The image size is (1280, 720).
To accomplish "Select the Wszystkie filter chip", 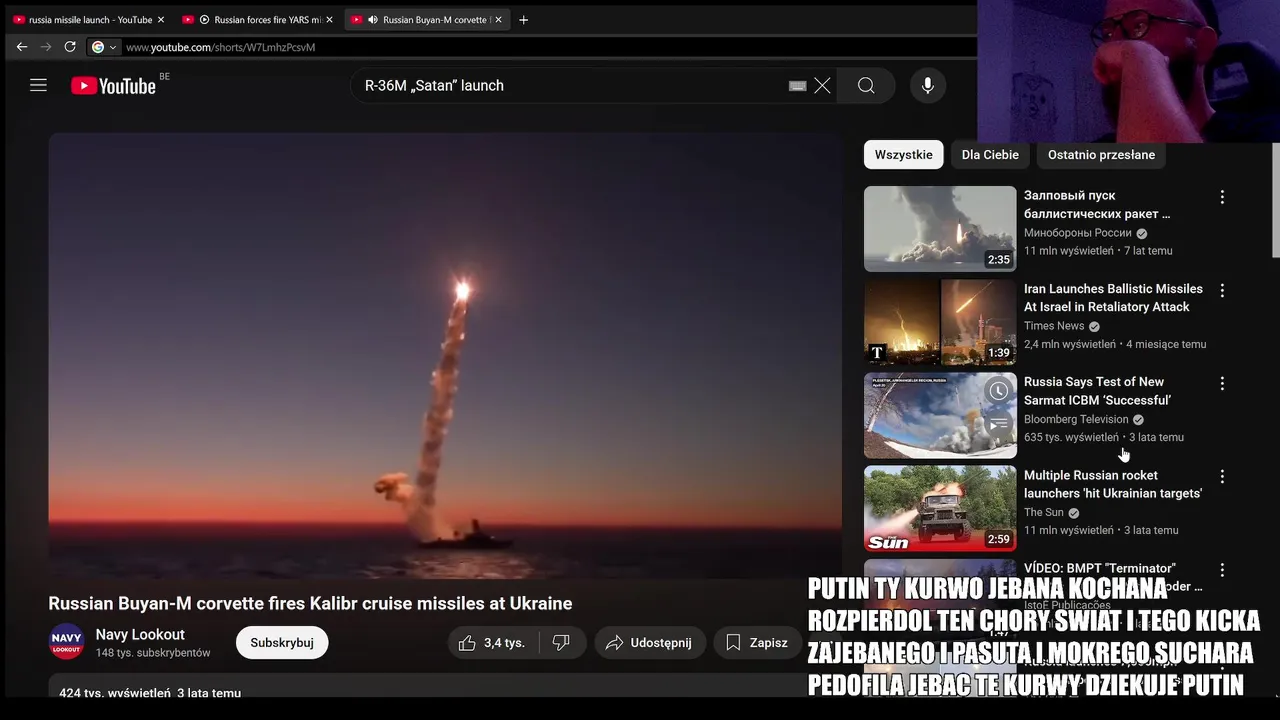I will tap(903, 155).
